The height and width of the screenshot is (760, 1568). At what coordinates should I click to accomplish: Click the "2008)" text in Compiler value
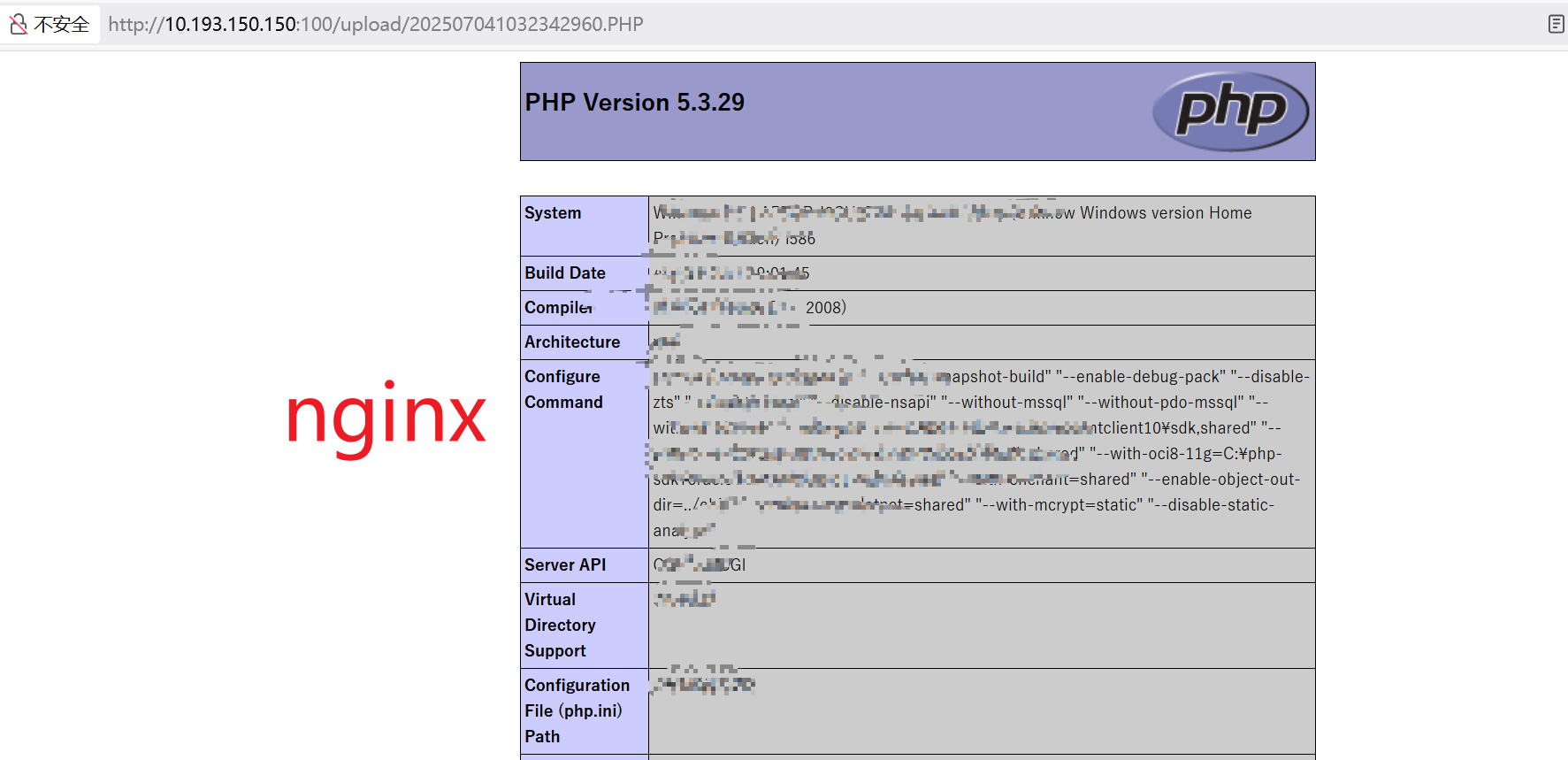[825, 308]
